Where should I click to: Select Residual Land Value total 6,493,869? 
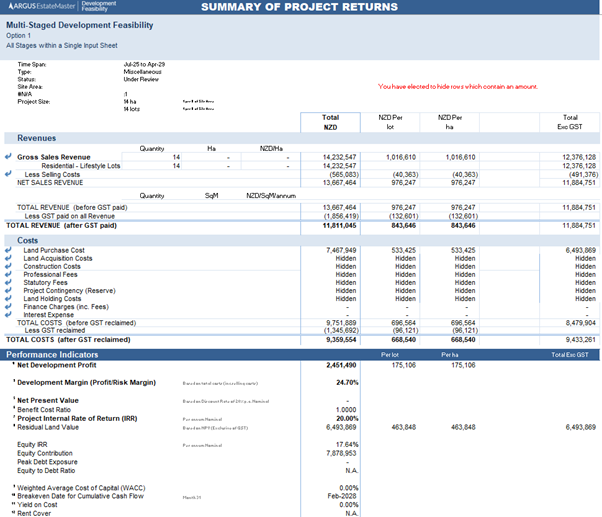tap(341, 427)
